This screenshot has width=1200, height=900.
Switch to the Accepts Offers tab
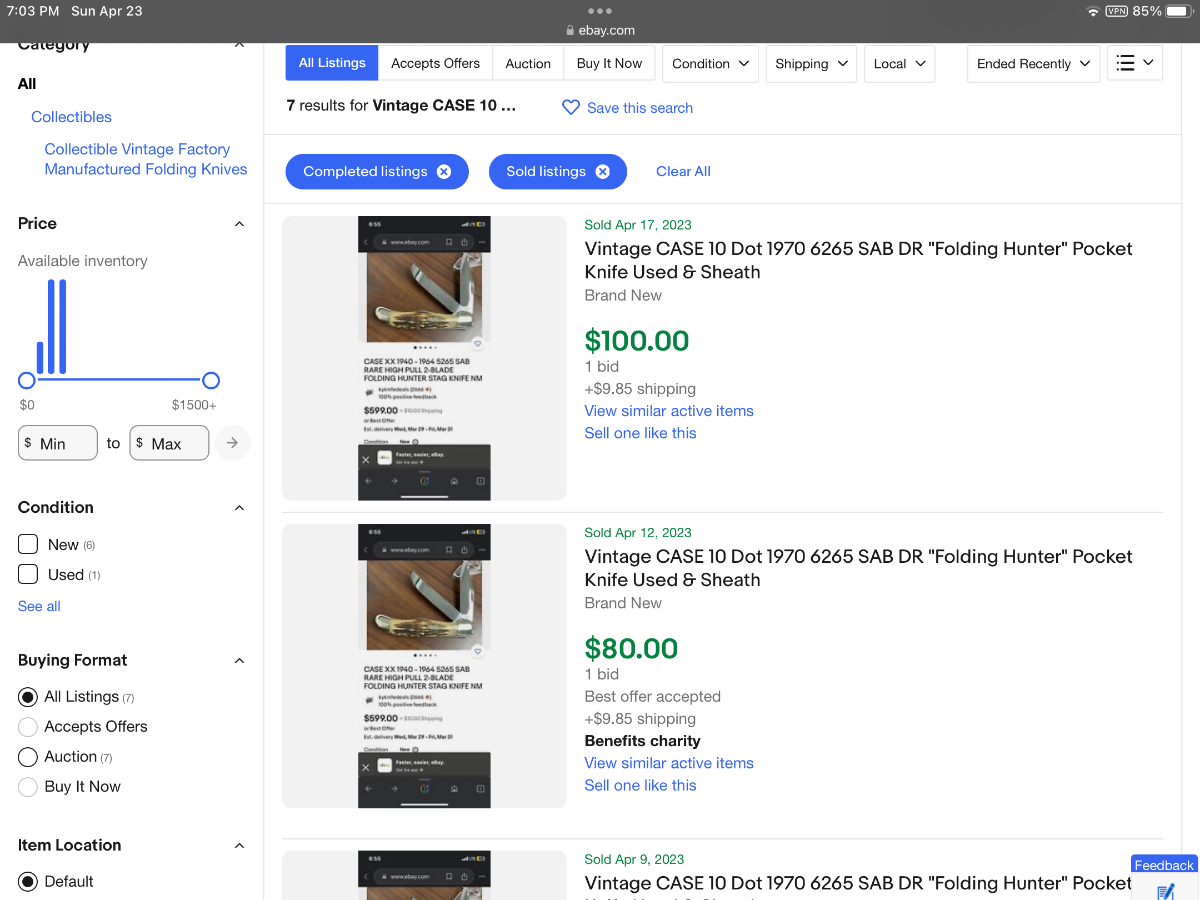(435, 63)
